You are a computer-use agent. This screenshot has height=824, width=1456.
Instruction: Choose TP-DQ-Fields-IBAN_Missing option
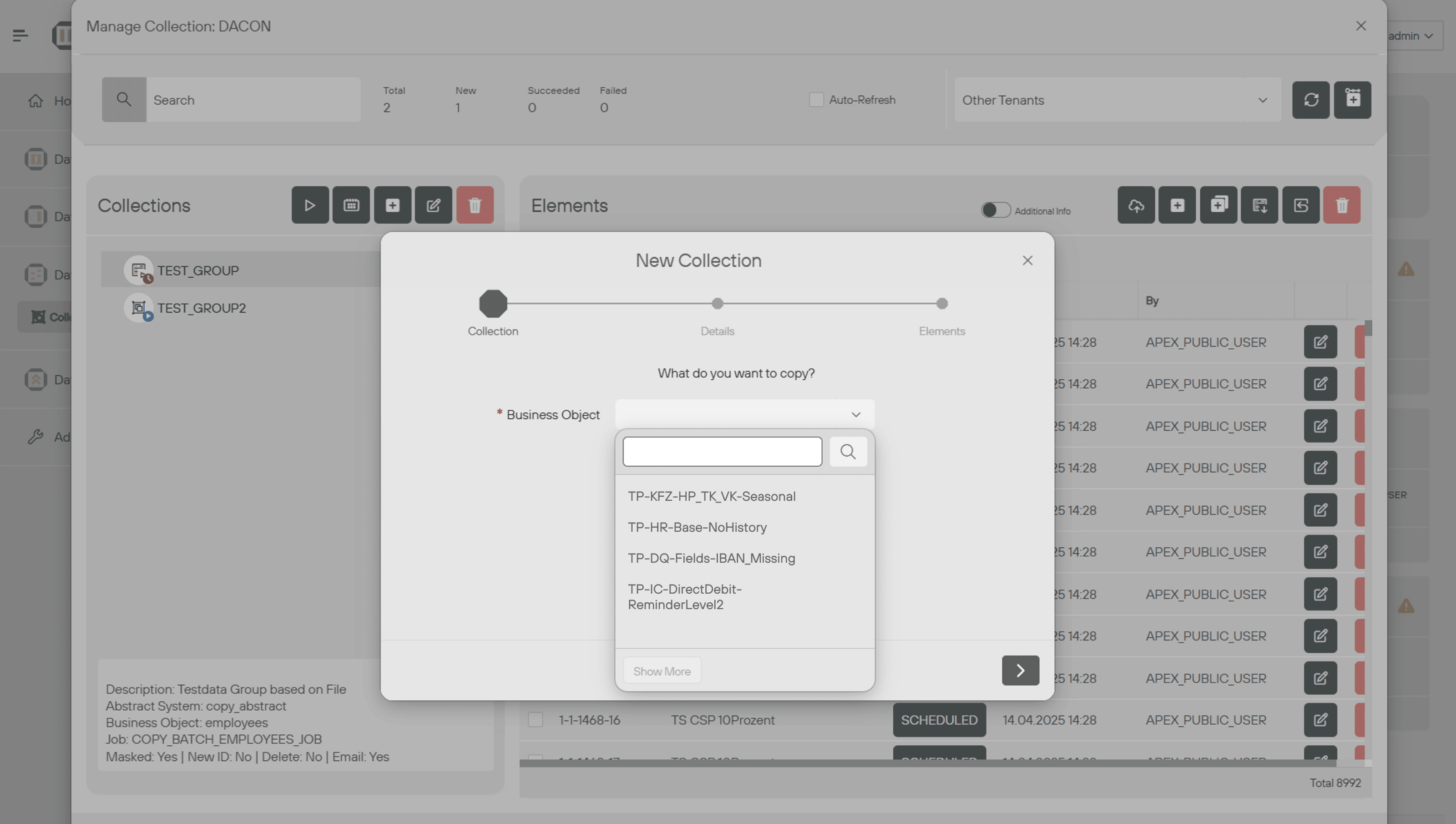click(x=711, y=559)
